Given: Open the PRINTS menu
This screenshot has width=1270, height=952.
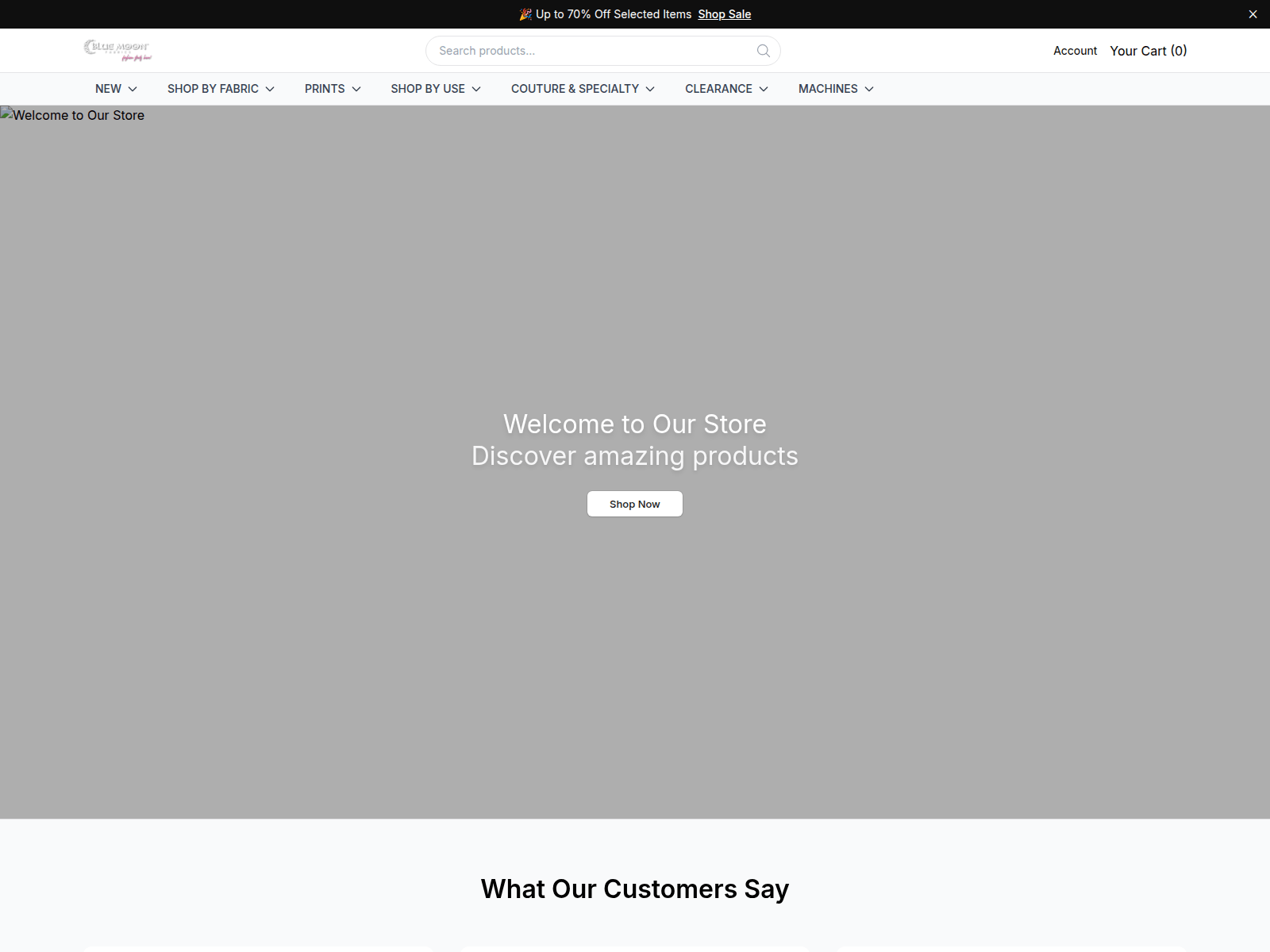Looking at the screenshot, I should 333,89.
